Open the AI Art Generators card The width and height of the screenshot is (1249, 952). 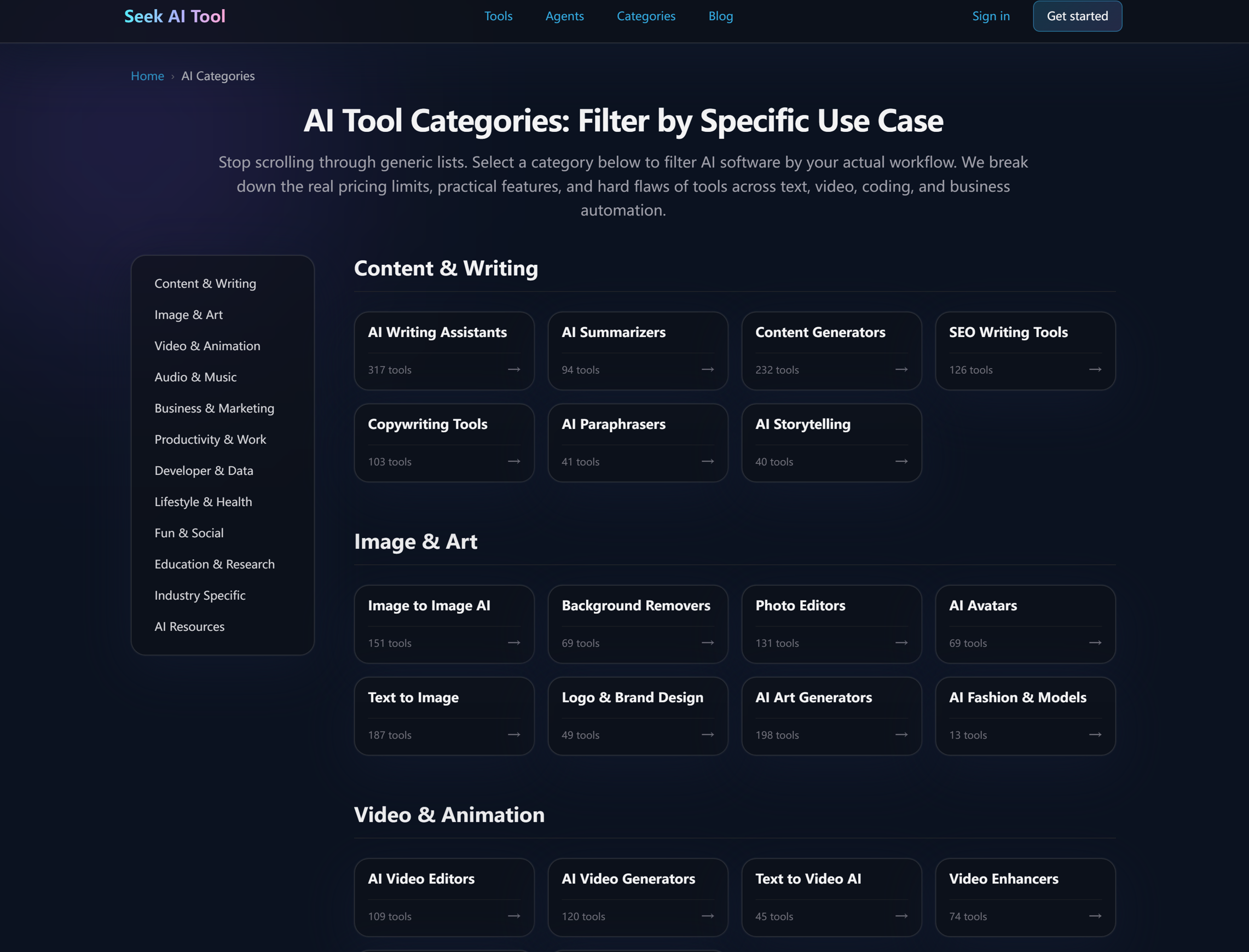coord(831,715)
